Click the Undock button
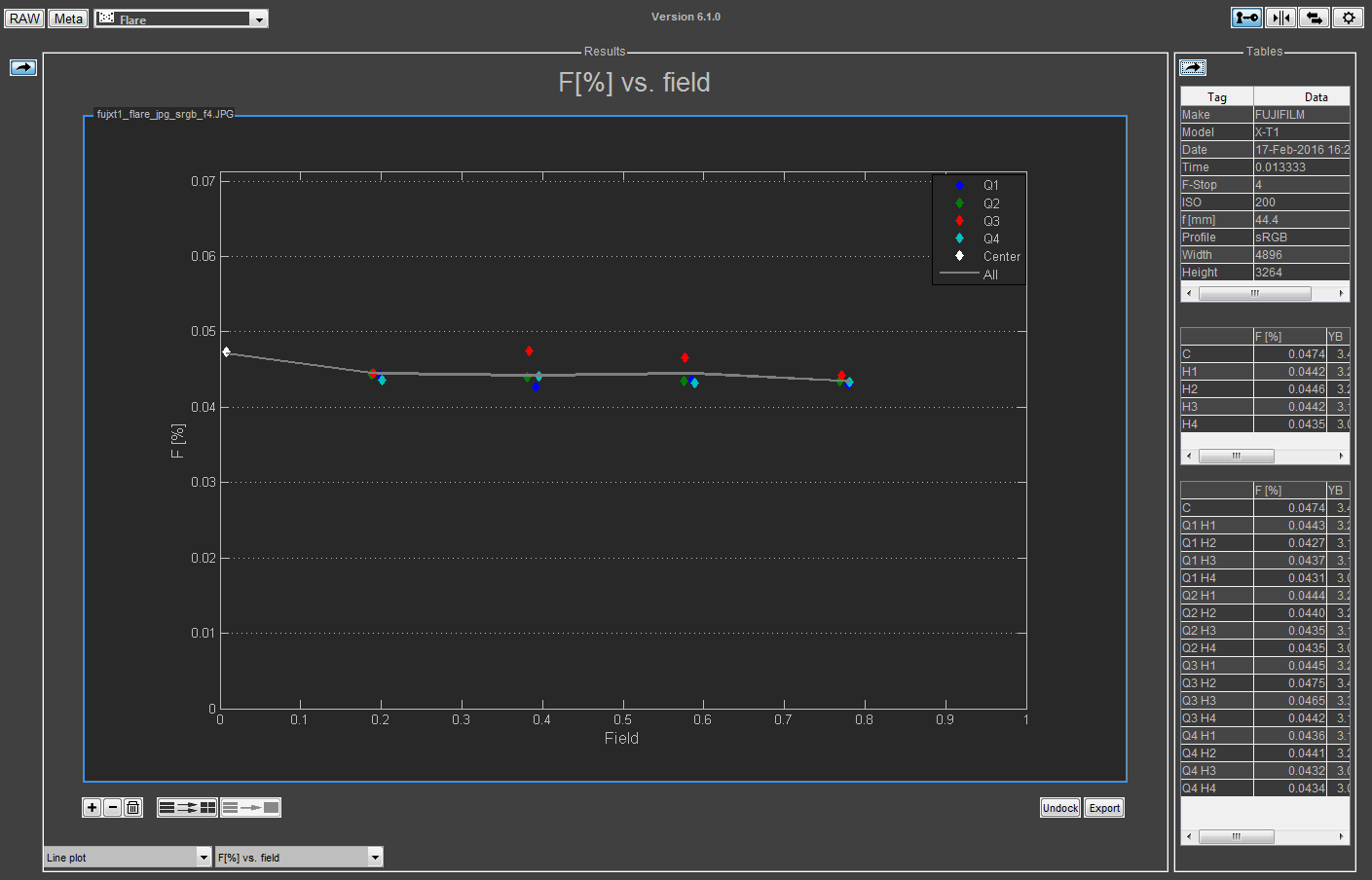 click(x=1059, y=808)
